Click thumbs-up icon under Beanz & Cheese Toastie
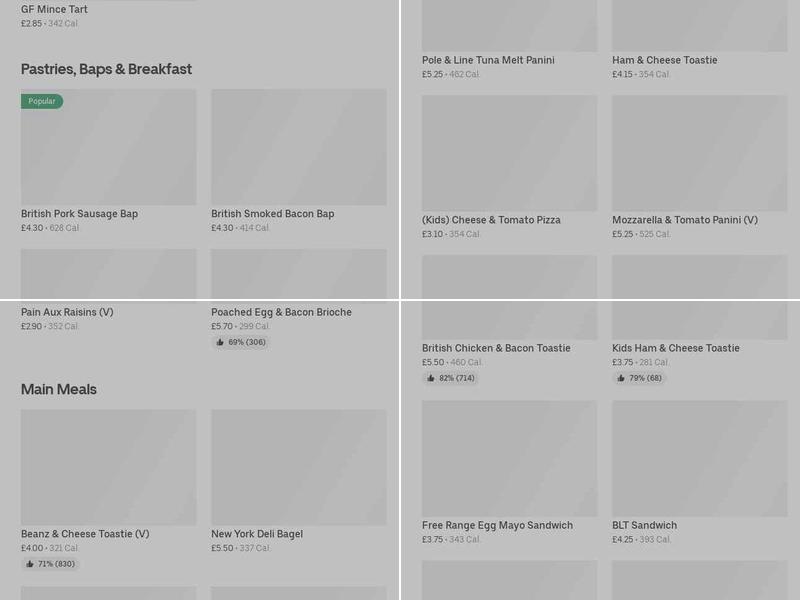 pos(30,564)
